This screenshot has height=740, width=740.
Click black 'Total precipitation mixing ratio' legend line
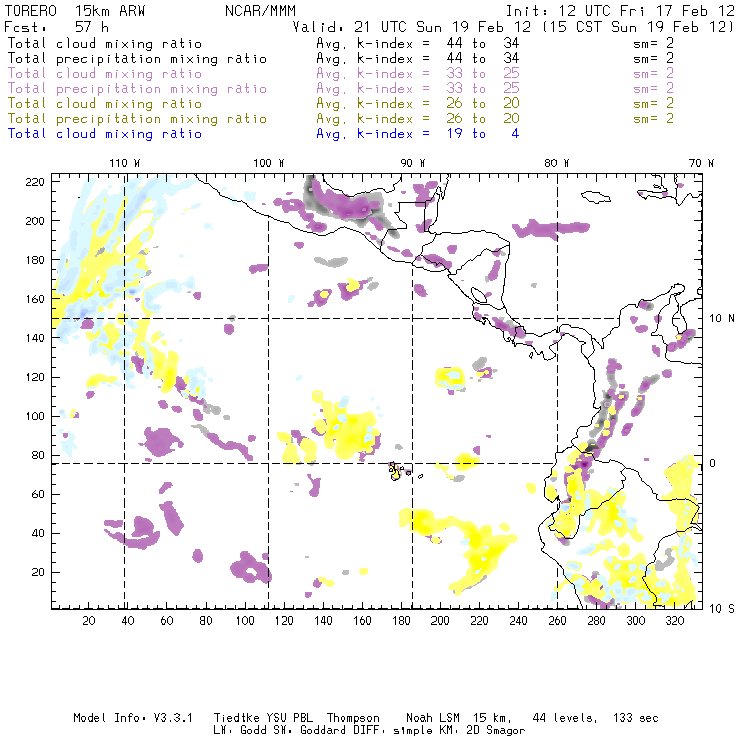tap(137, 59)
